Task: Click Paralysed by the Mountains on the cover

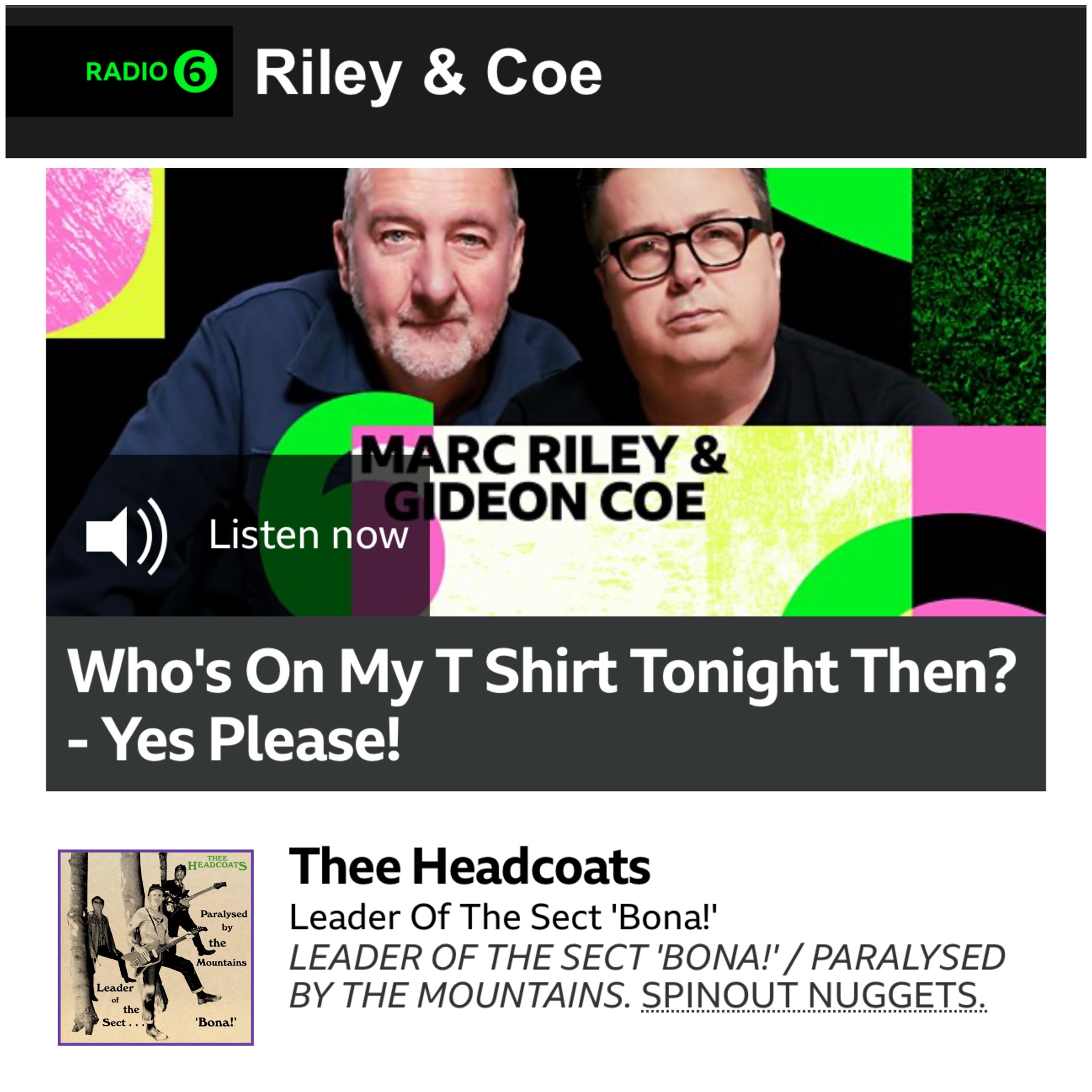Action: click(222, 938)
